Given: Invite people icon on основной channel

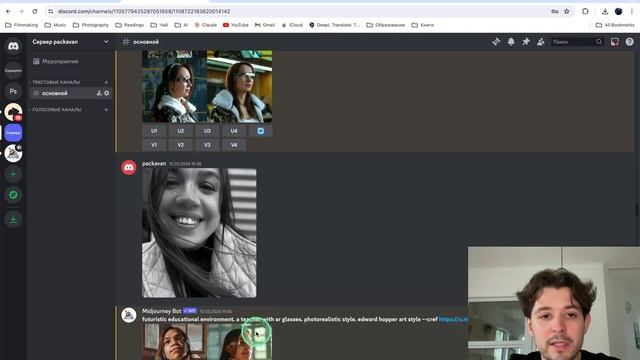Looking at the screenshot, I should coord(99,93).
